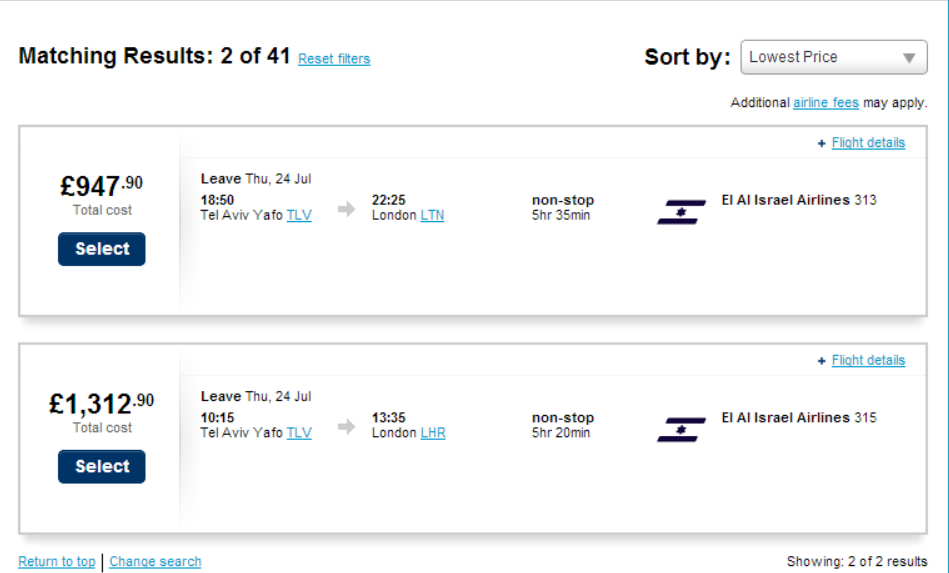Viewport: 949px width, 573px height.
Task: Click the El Al Israel Airlines 315 label
Action: pyautogui.click(x=798, y=418)
